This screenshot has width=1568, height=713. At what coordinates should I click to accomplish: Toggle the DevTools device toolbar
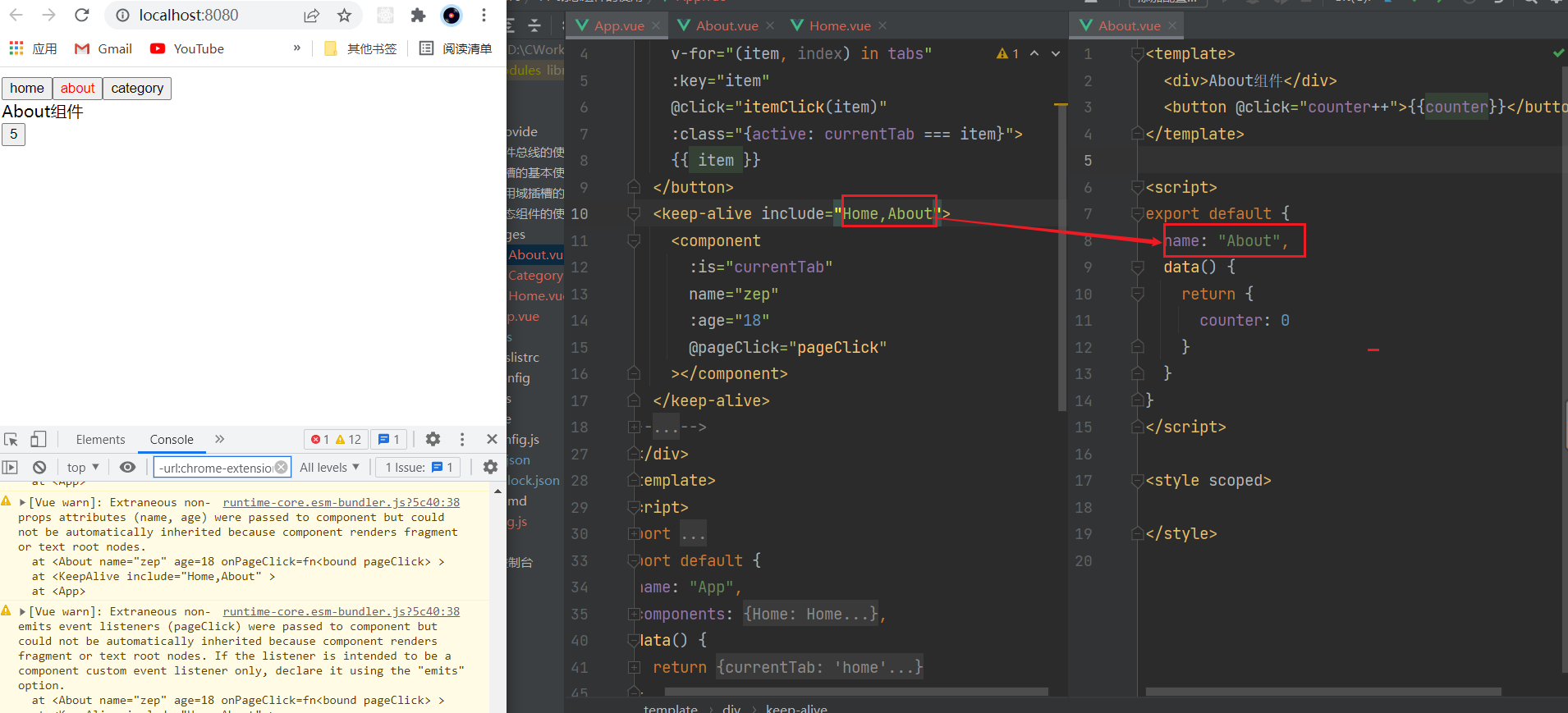tap(38, 439)
